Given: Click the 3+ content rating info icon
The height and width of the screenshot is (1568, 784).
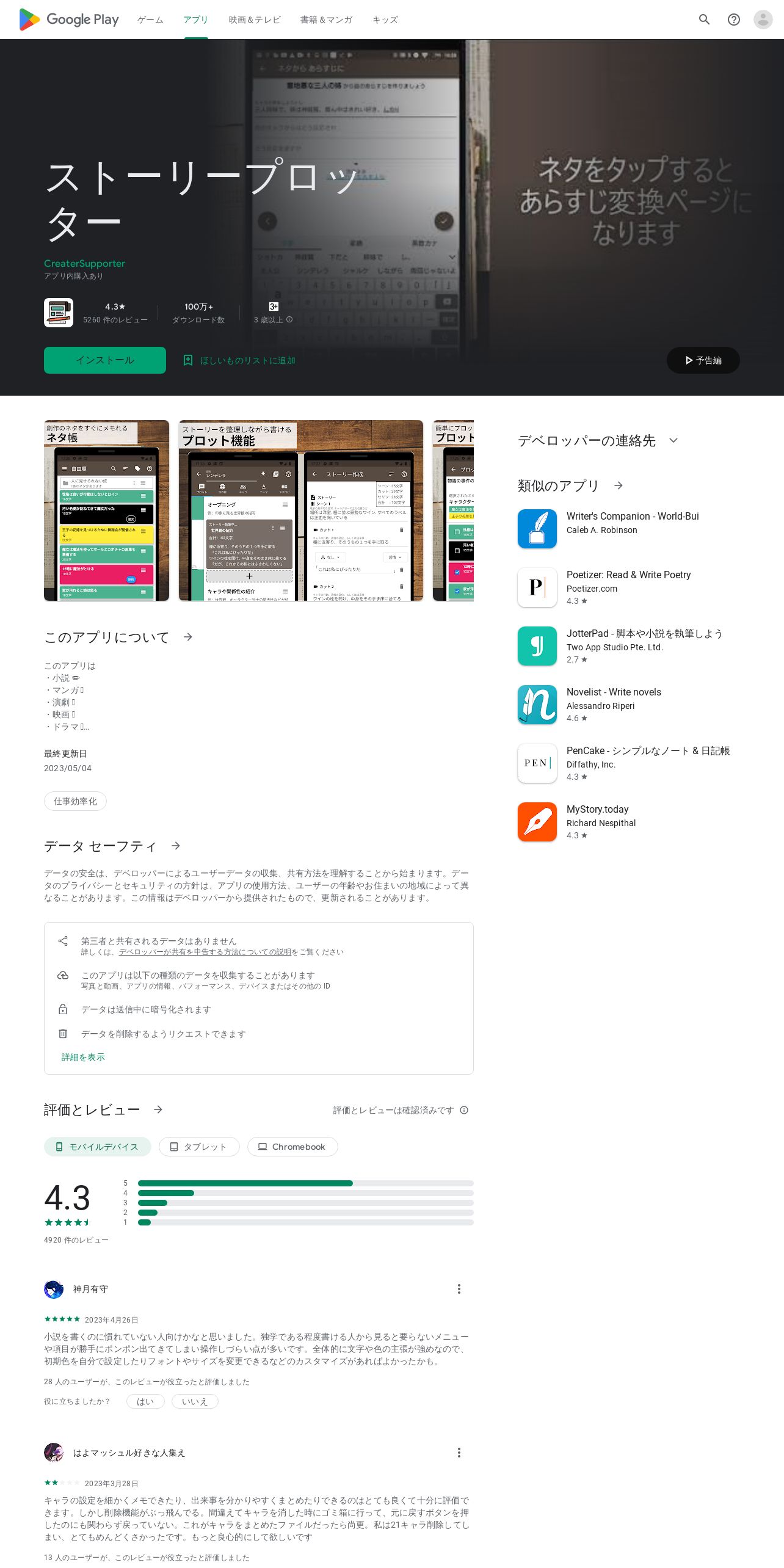Looking at the screenshot, I should (289, 320).
